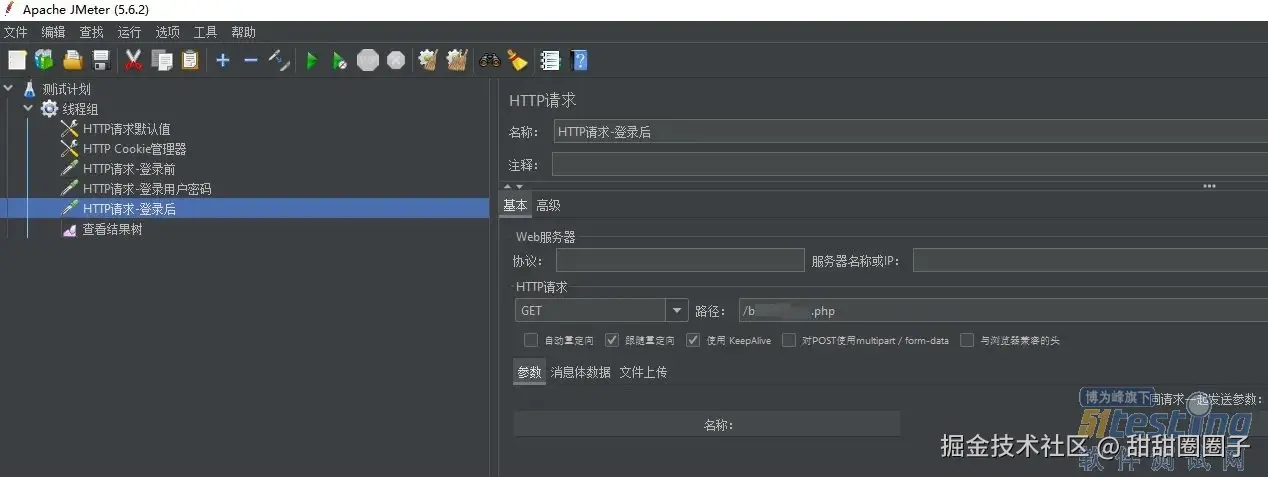Select the 参数 tab
The image size is (1268, 477).
529,372
